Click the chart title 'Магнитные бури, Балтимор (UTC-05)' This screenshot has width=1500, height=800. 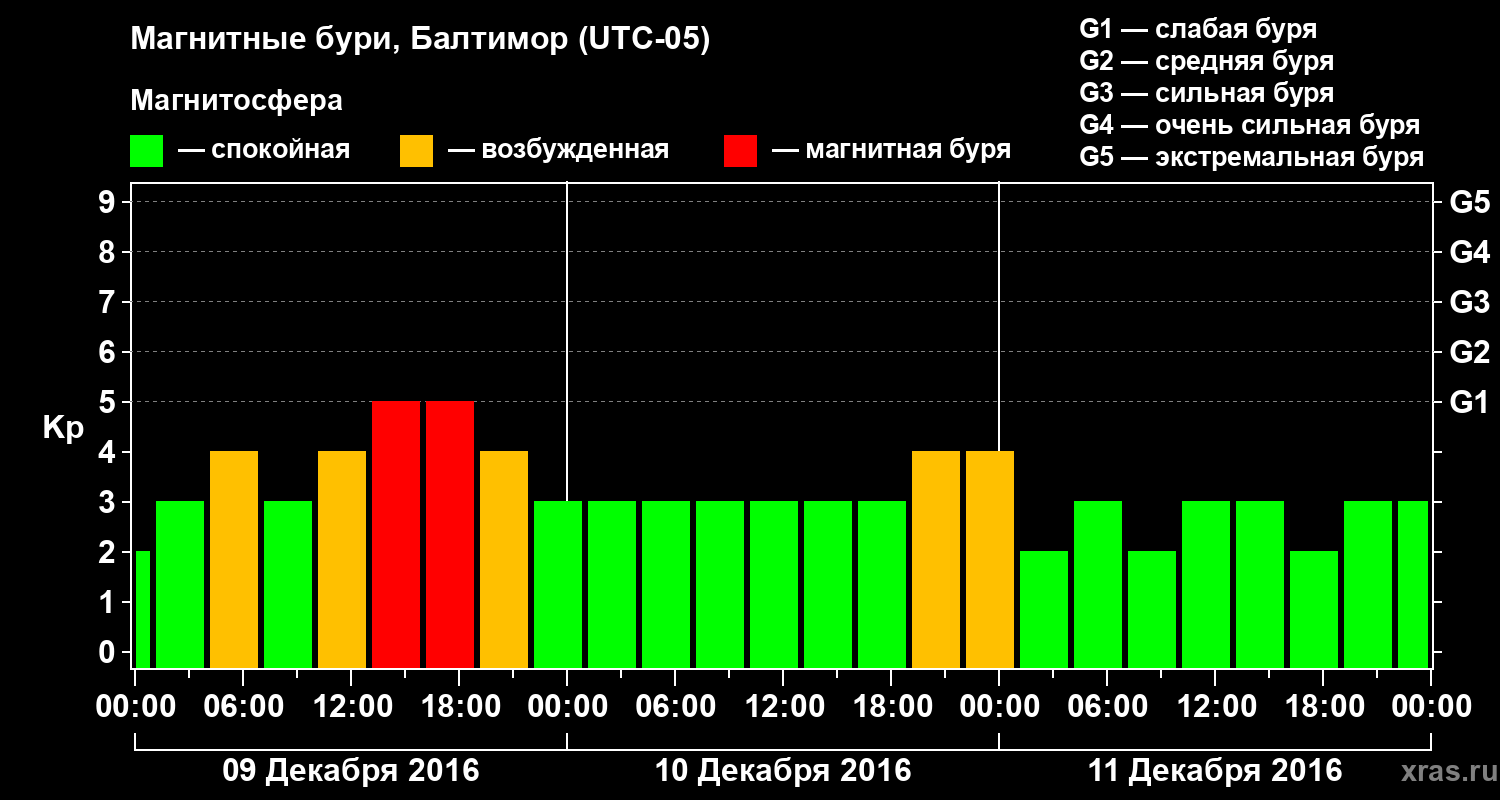(x=420, y=41)
